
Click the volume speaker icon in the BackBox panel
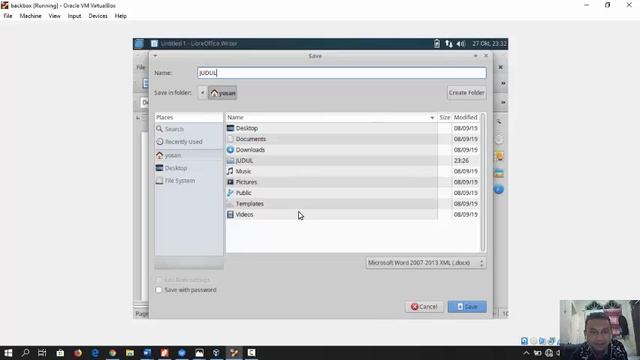coord(461,44)
